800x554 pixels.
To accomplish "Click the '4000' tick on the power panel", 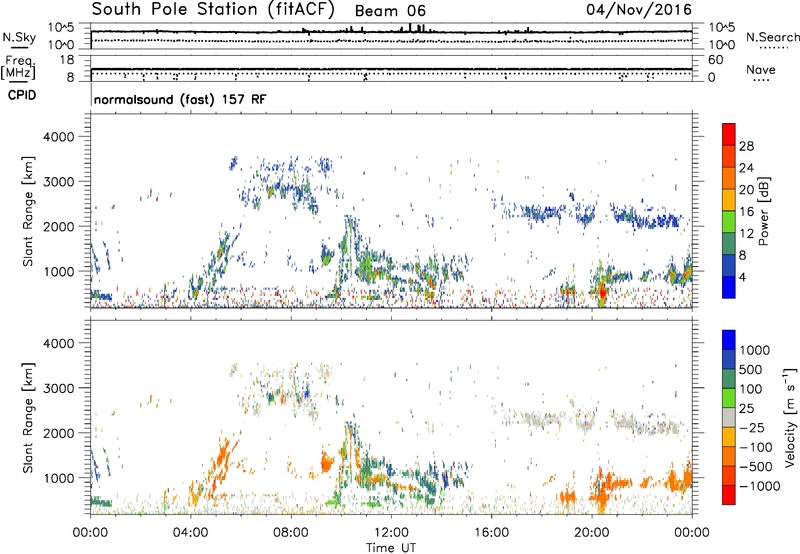I will (x=59, y=137).
